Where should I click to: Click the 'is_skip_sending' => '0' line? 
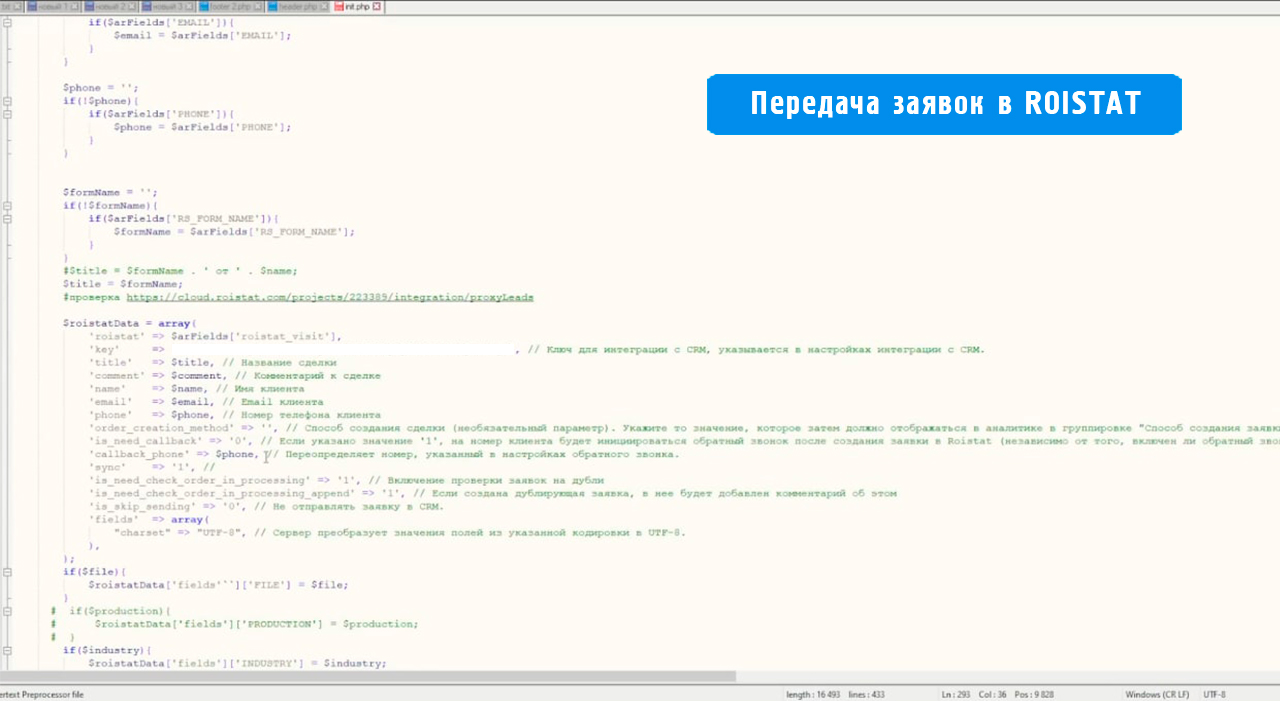(x=266, y=506)
